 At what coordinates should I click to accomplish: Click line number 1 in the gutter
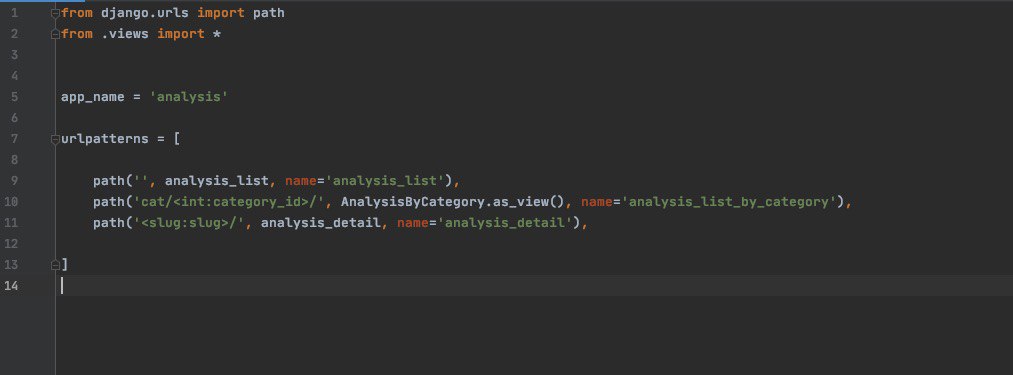pos(15,13)
